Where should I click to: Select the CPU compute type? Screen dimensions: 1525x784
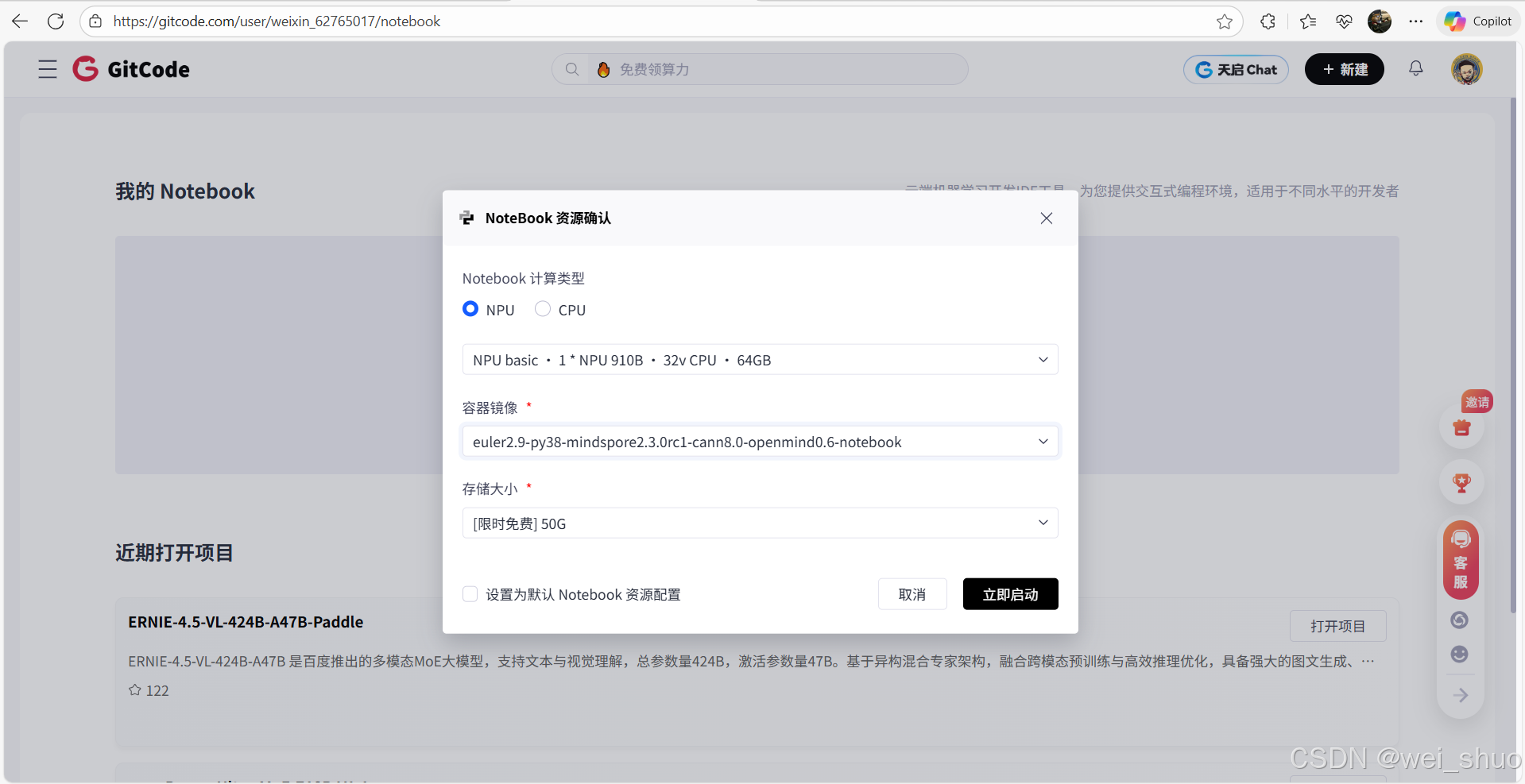(543, 309)
